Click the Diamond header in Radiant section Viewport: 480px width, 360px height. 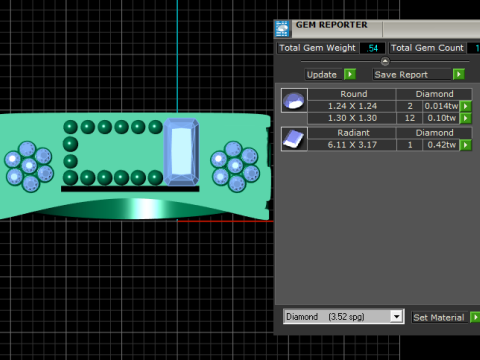tap(434, 133)
